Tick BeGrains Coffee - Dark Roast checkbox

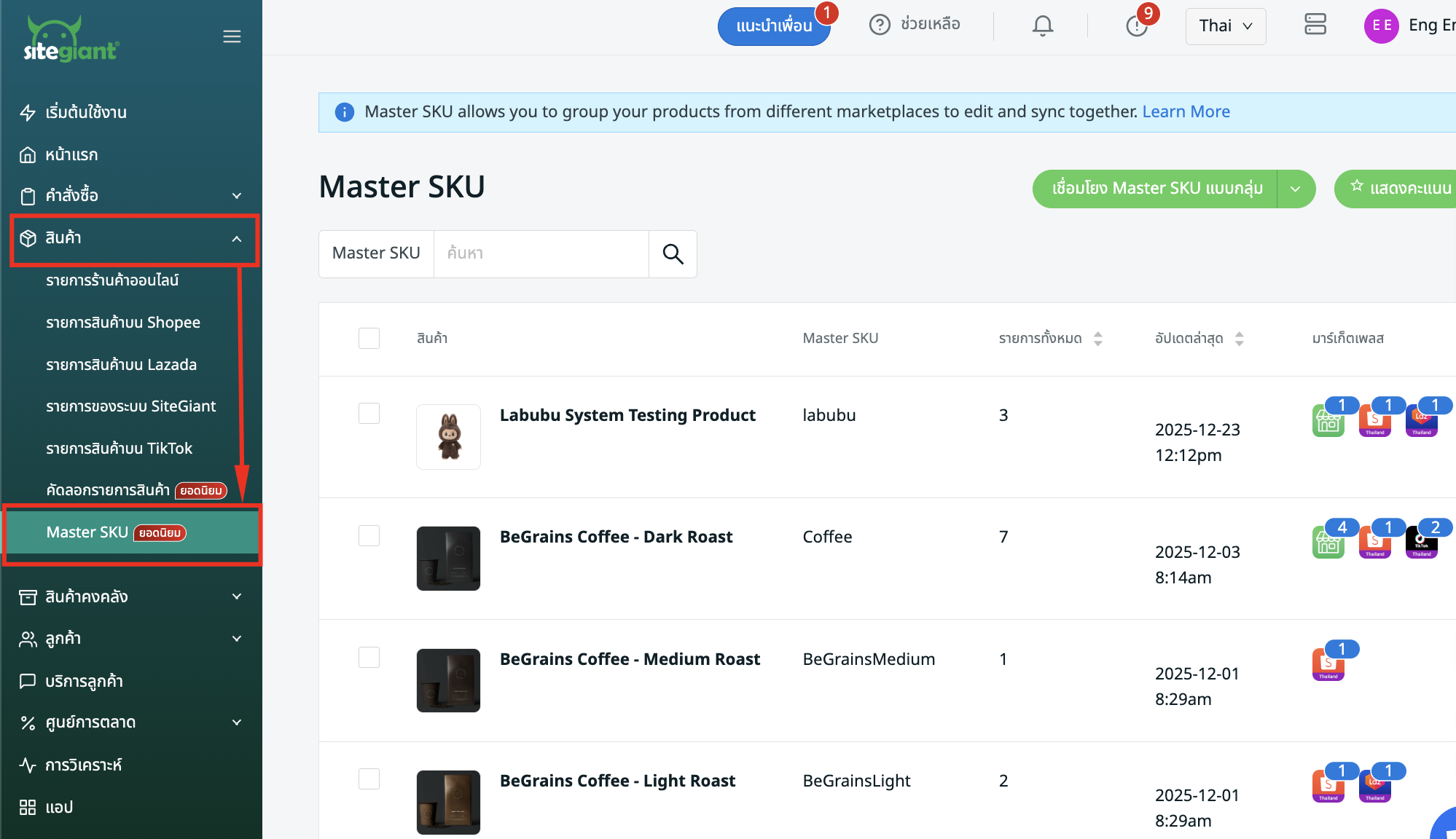coord(369,536)
